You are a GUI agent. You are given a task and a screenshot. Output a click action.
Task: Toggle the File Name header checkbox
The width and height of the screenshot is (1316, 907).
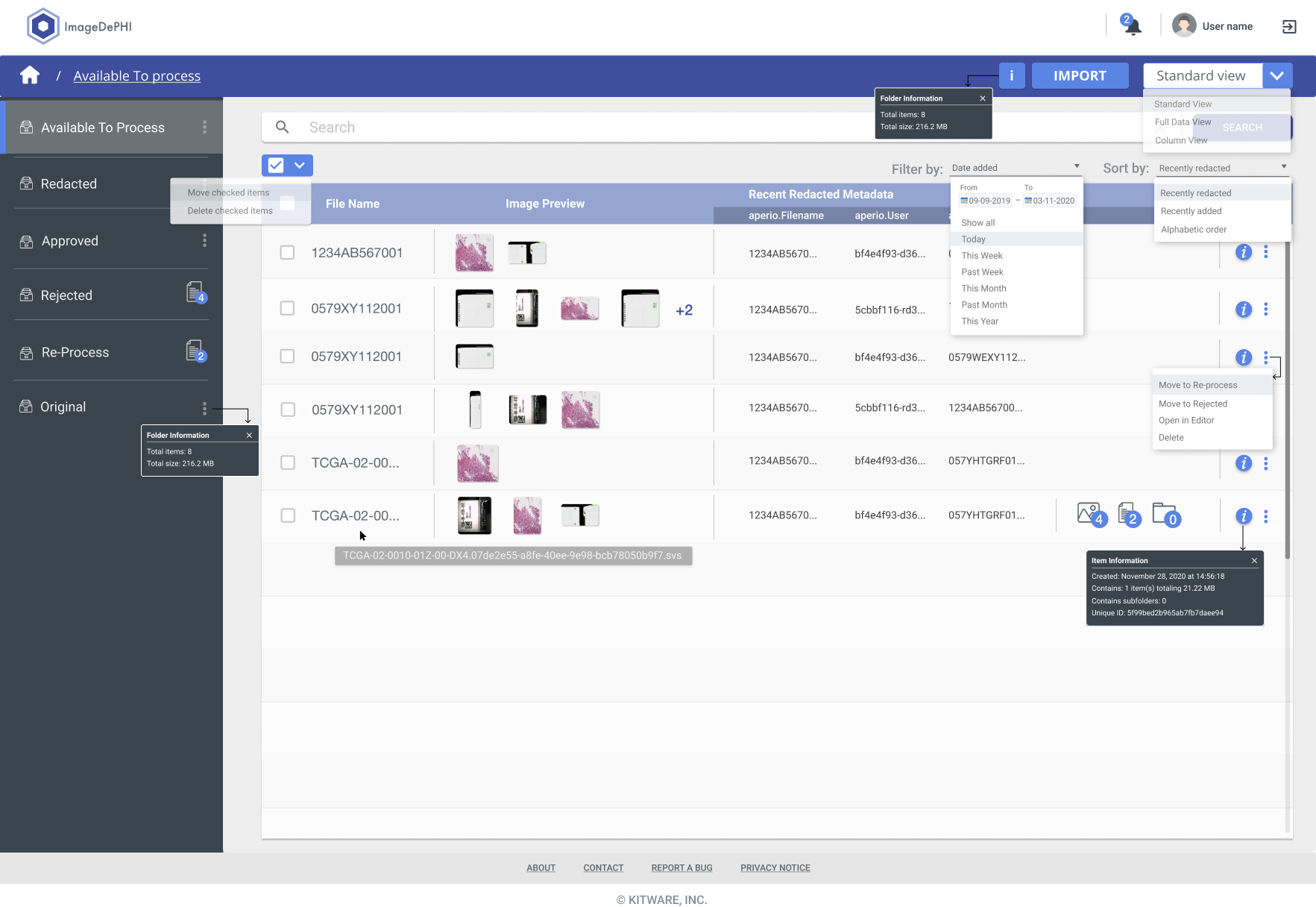pos(287,203)
